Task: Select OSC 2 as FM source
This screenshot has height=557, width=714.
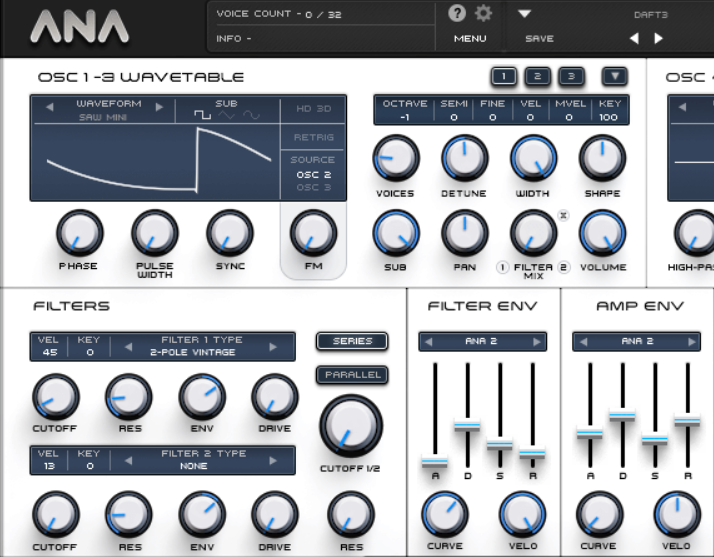Action: pos(313,174)
